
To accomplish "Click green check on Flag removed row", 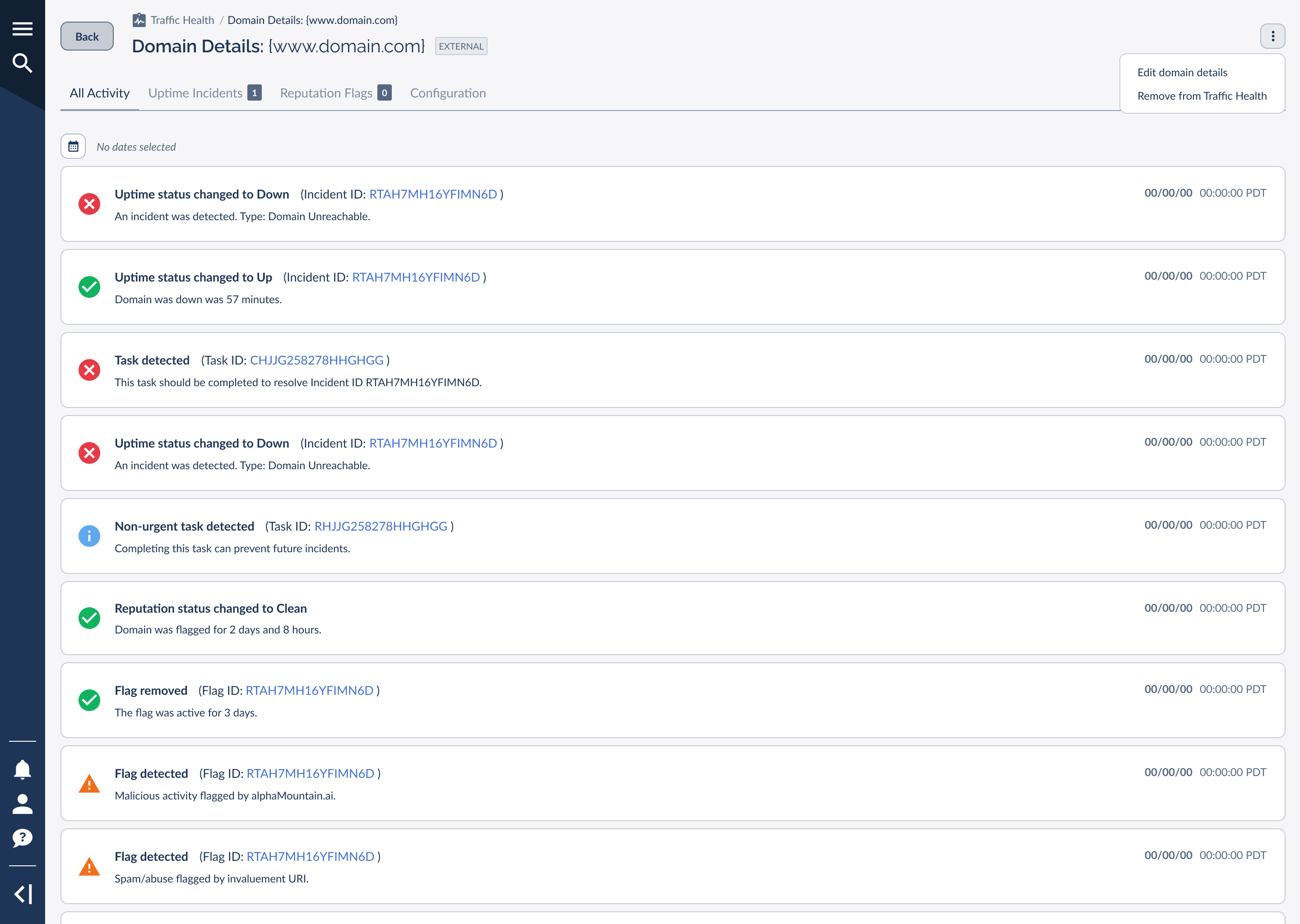I will [x=89, y=700].
